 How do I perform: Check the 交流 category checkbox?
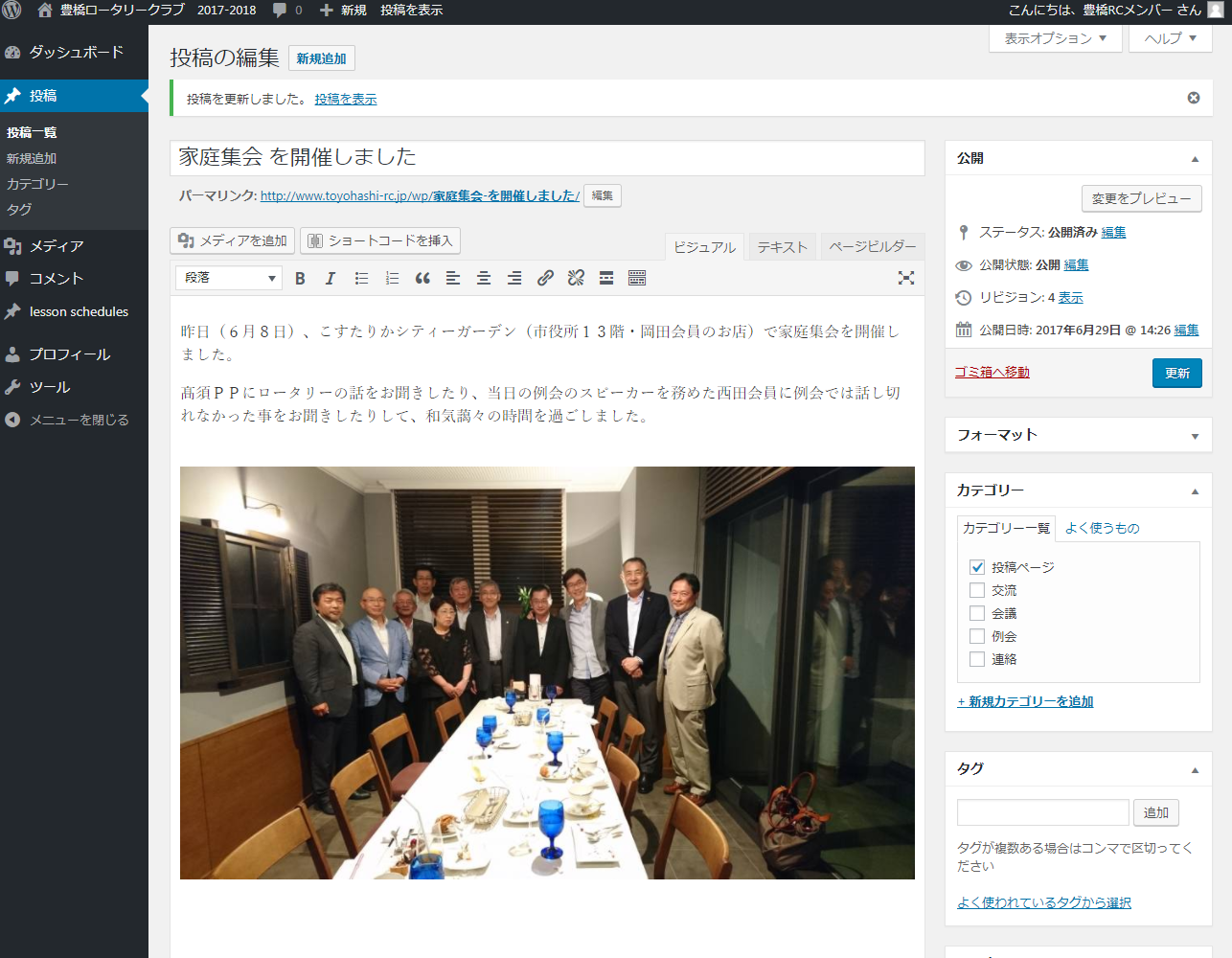tap(977, 590)
